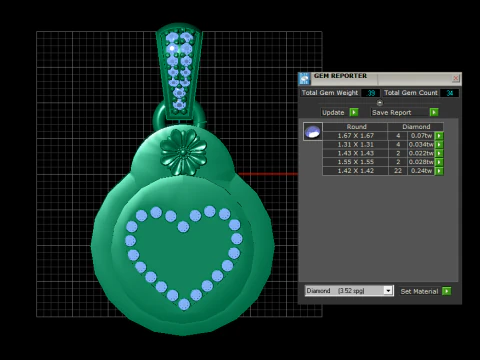This screenshot has width=480, height=360.
Task: Select the 1.42 X 1.42 size cell
Action: [355, 171]
